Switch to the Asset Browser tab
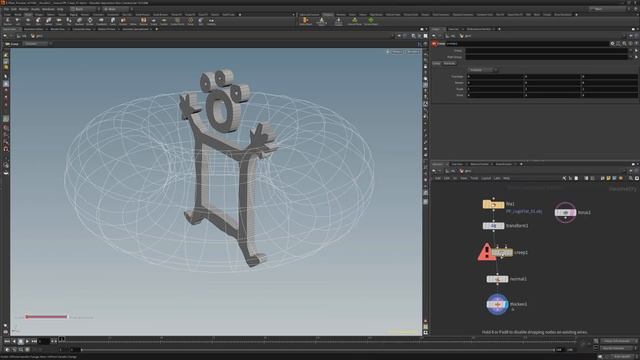This screenshot has width=640, height=360. 504,164
